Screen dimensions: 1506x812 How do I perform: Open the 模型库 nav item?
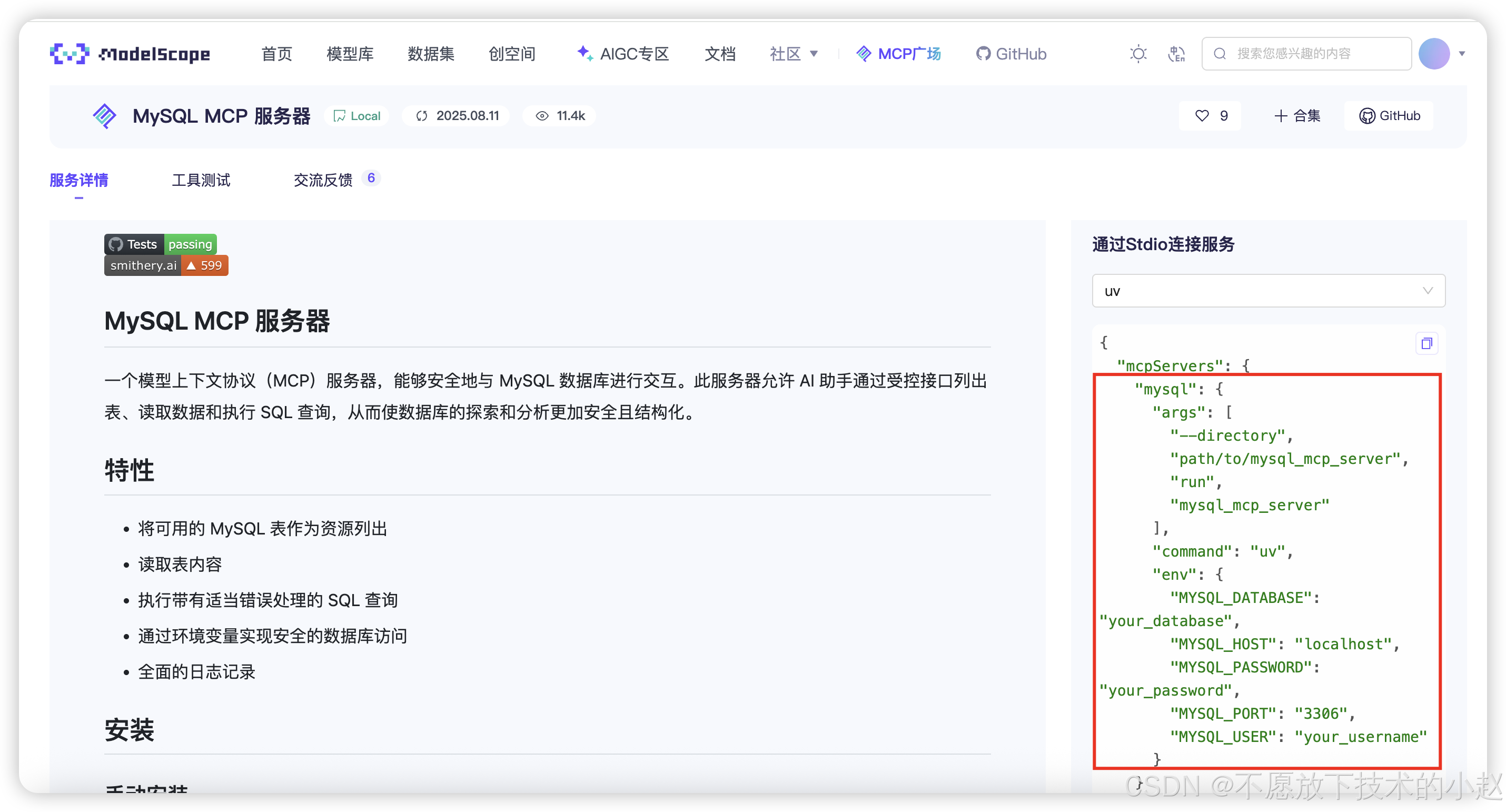pos(350,54)
